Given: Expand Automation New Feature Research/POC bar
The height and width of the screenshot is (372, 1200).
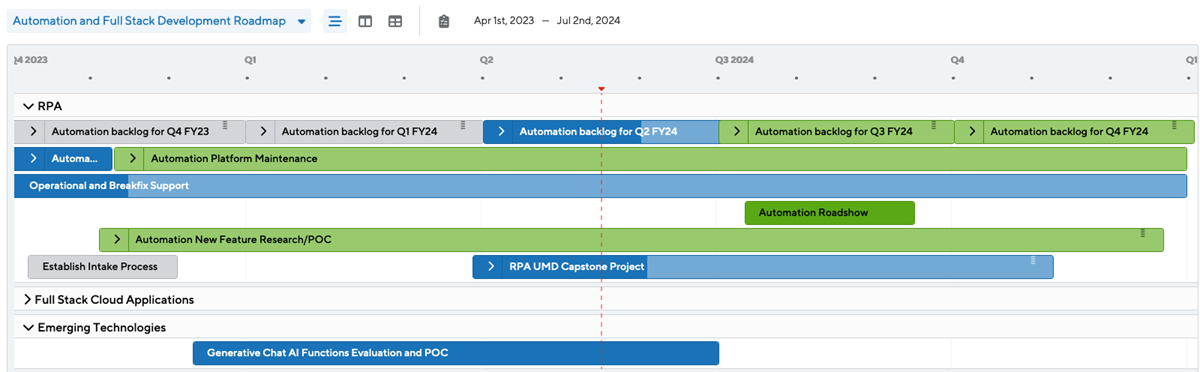Looking at the screenshot, I should (x=116, y=240).
